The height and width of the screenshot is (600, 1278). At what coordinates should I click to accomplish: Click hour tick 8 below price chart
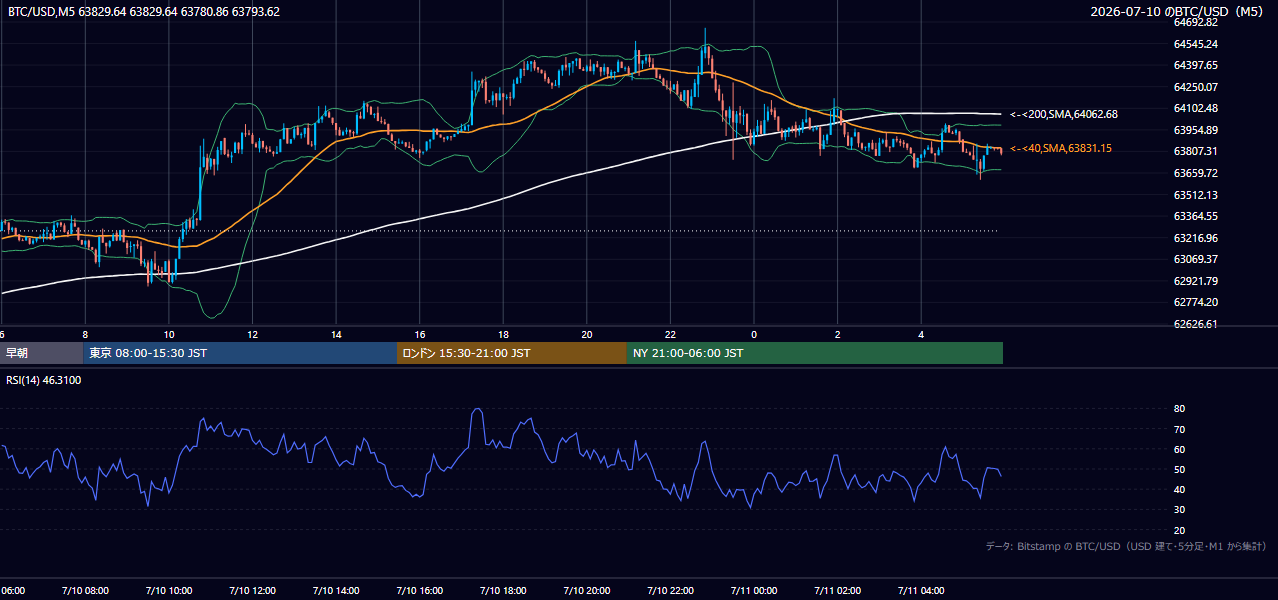tap(85, 335)
